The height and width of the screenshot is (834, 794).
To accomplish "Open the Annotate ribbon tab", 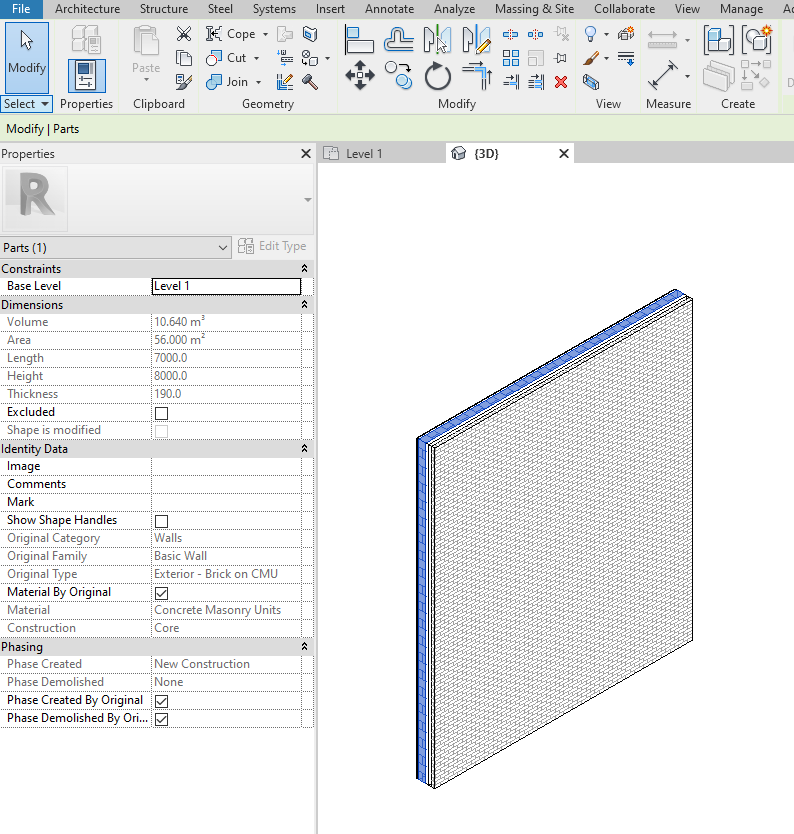I will [x=389, y=9].
